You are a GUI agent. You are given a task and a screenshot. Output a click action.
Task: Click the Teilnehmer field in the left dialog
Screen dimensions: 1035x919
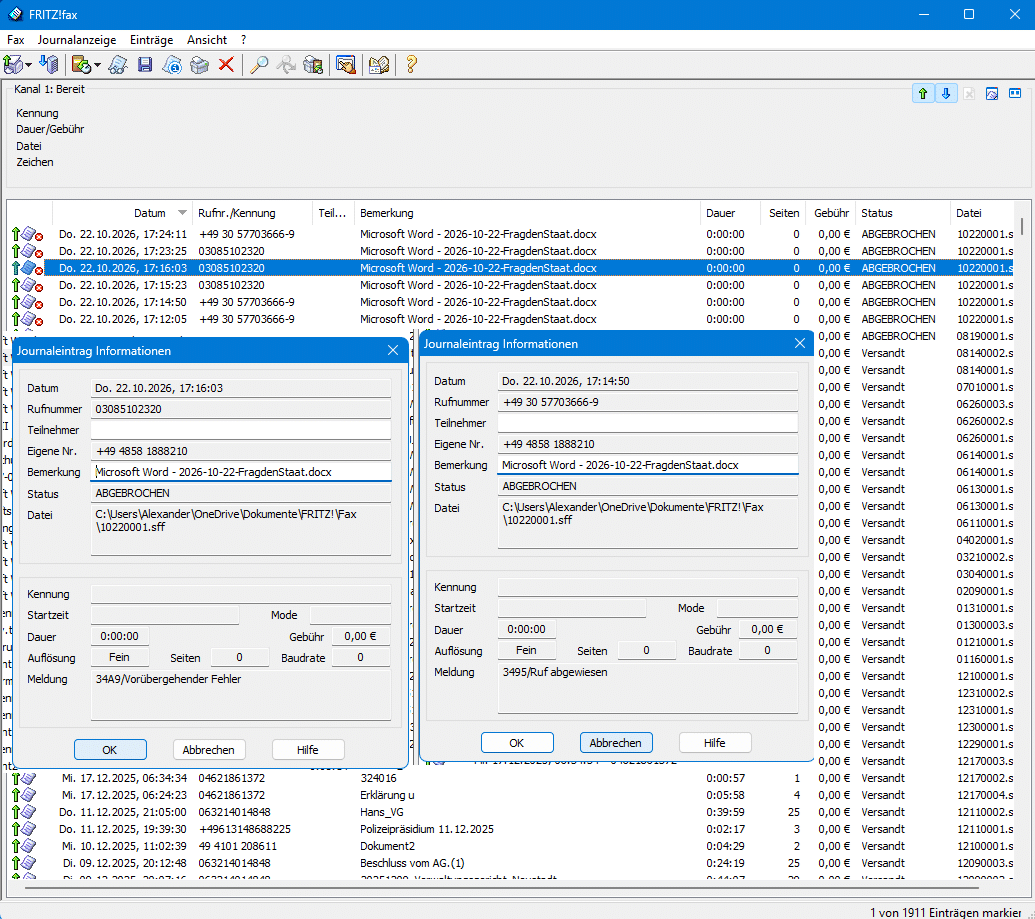coord(241,430)
